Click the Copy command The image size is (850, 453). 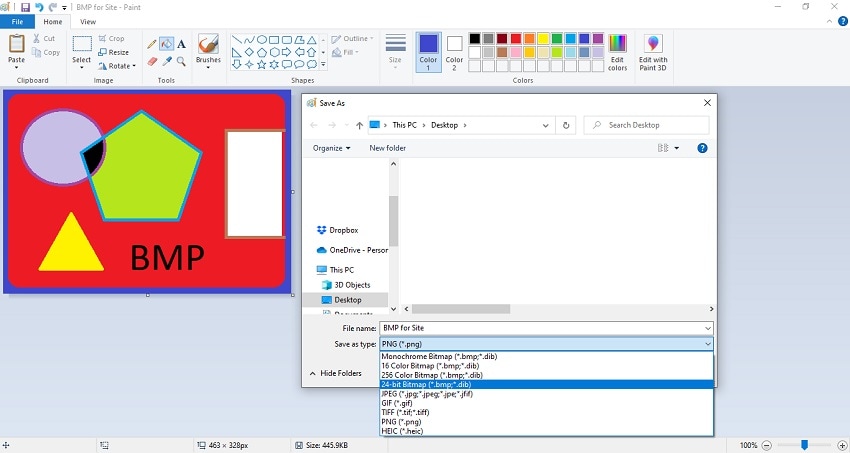[x=46, y=53]
